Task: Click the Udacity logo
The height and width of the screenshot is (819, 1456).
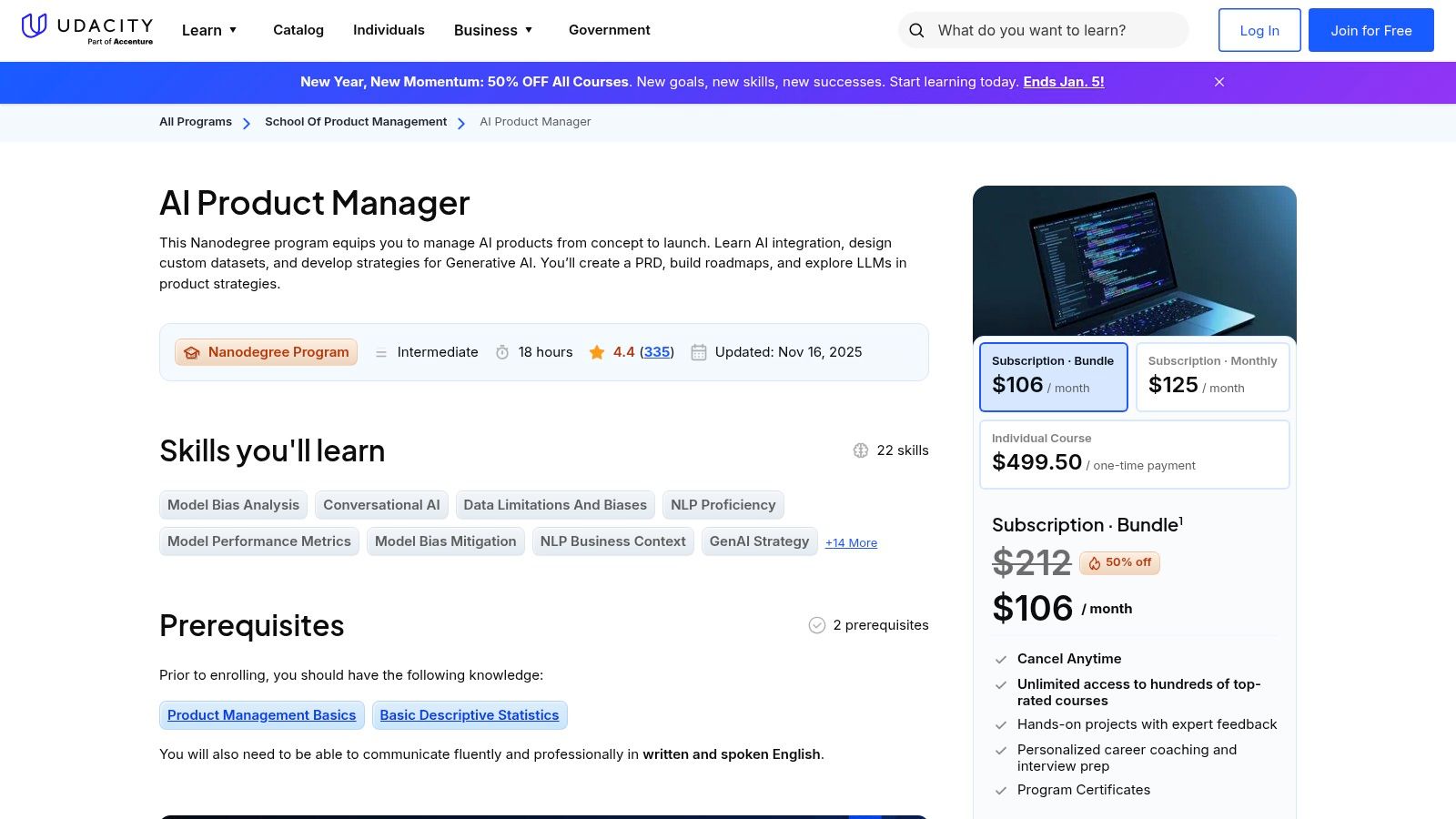Action: 86,28
